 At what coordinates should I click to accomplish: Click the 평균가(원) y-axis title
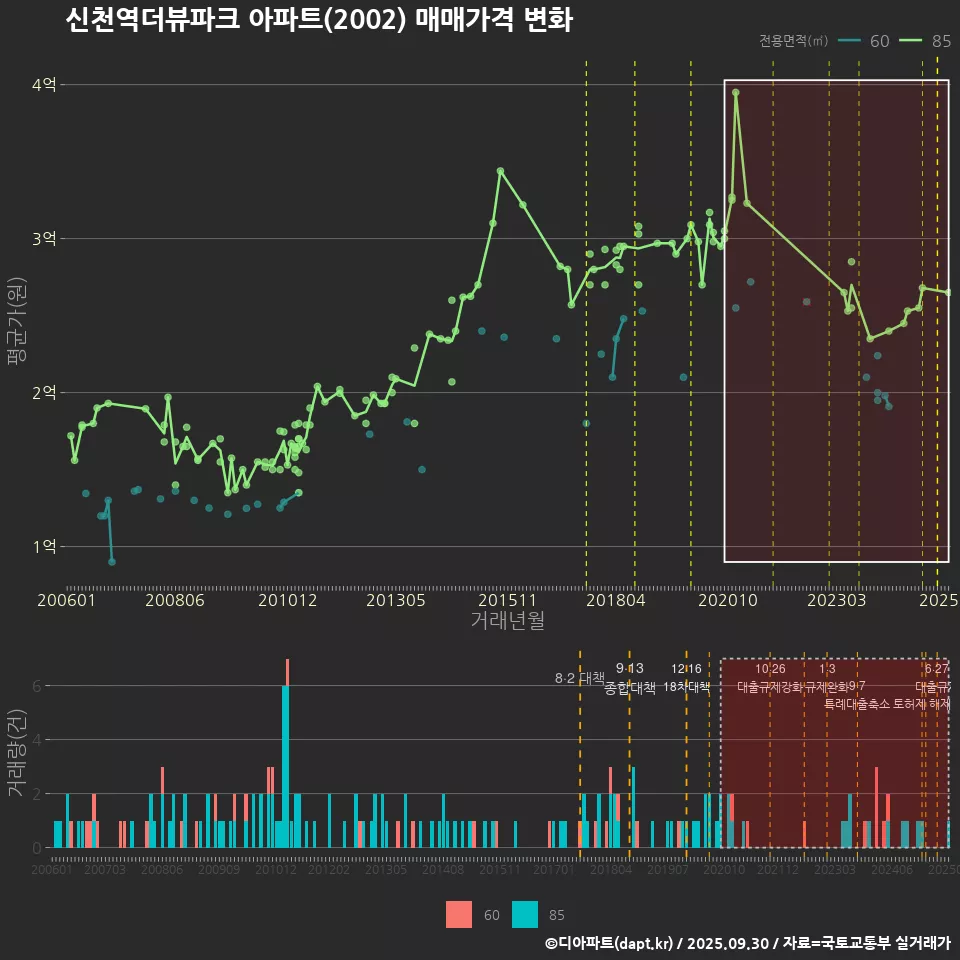coord(16,317)
